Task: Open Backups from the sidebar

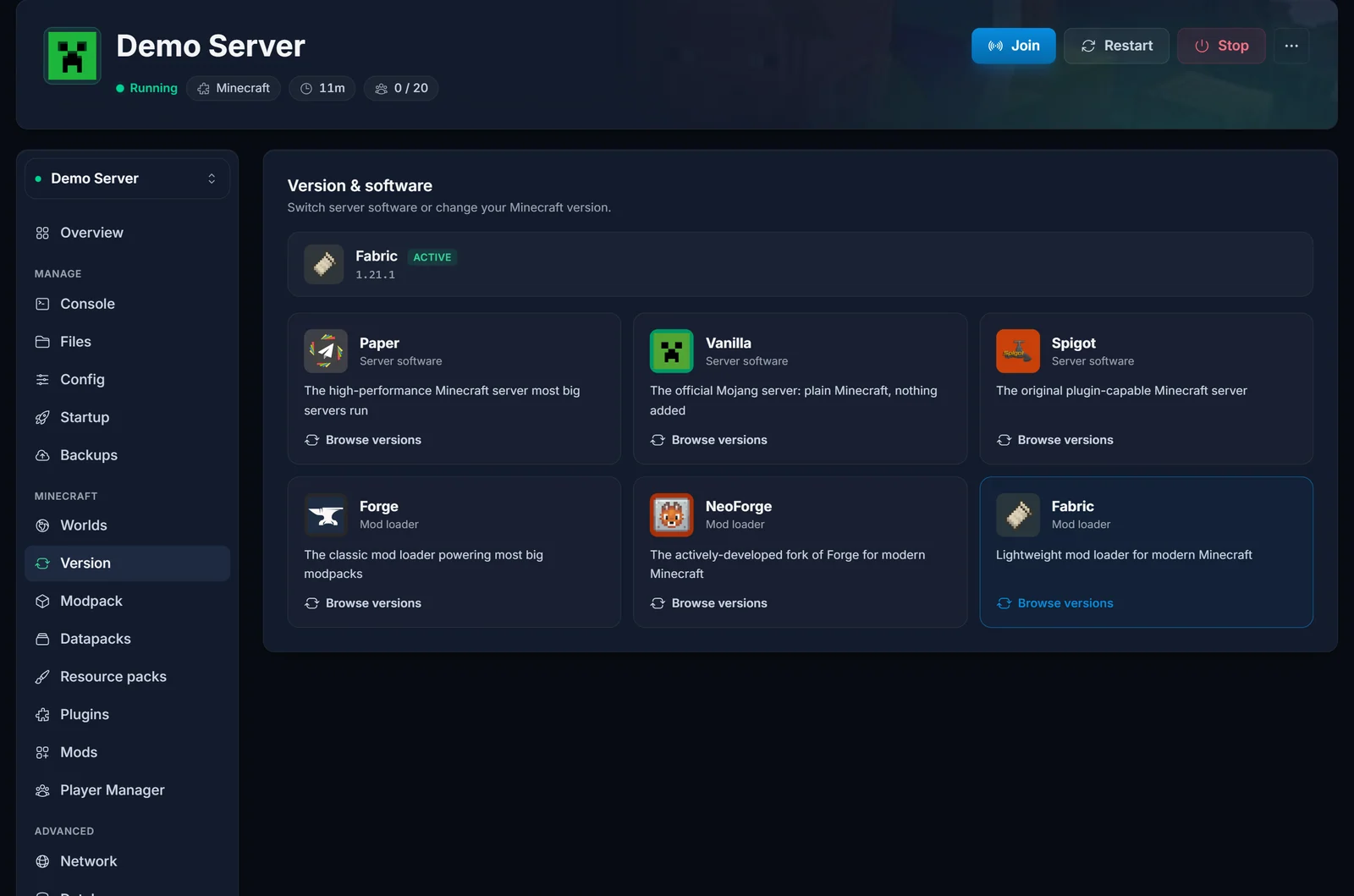Action: 127,455
